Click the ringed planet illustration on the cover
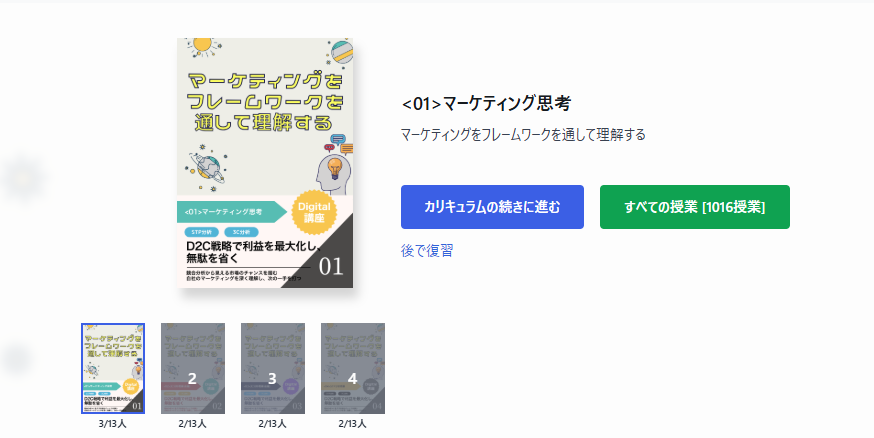The image size is (874, 438). [x=207, y=167]
